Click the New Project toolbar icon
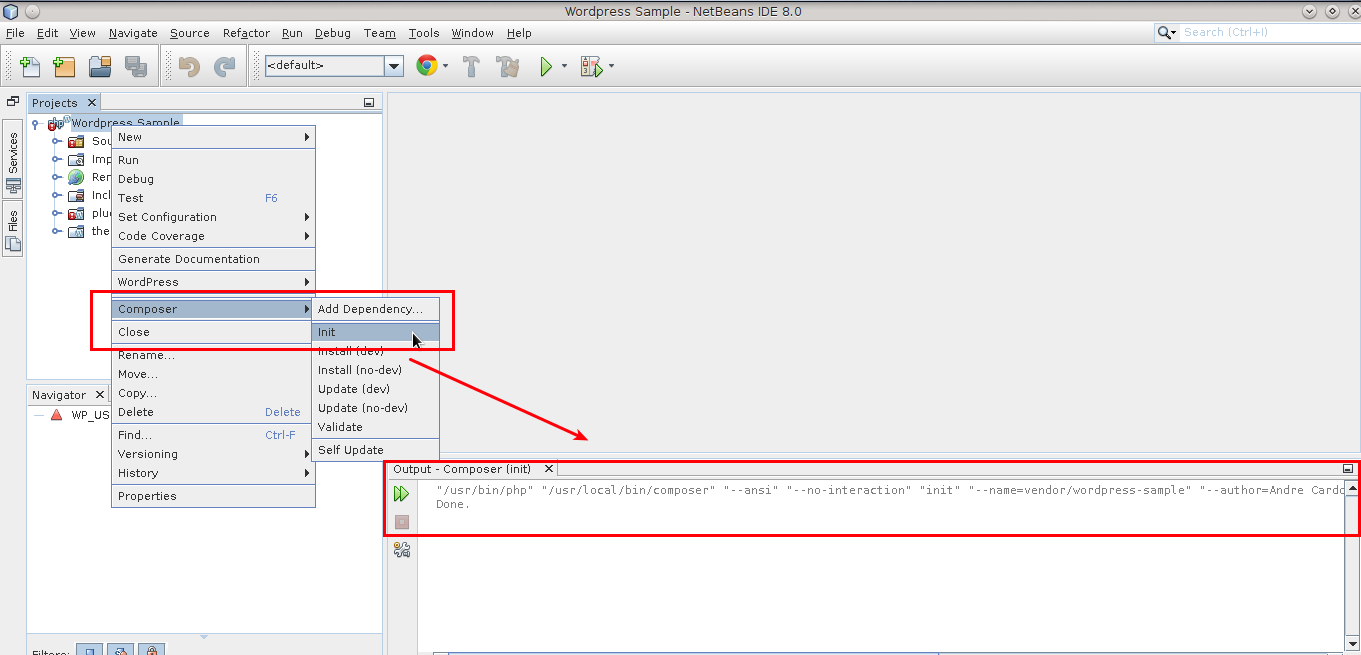This screenshot has height=655, width=1361. pyautogui.click(x=64, y=67)
